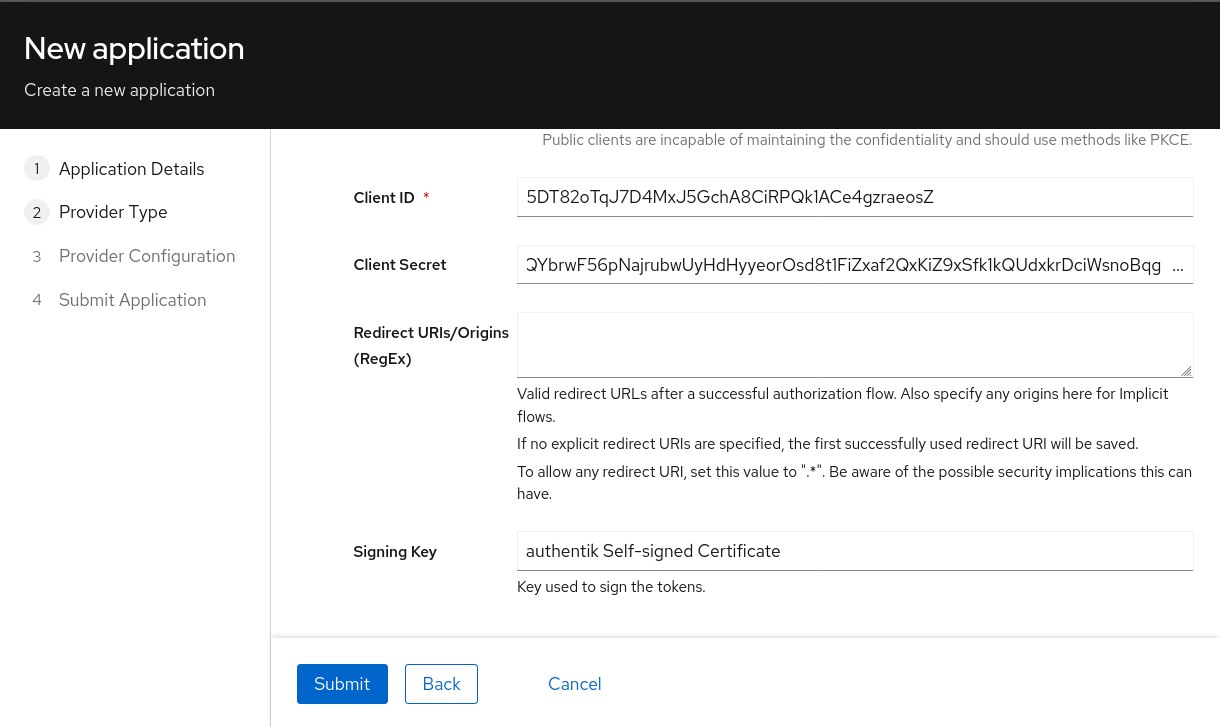Navigate to the Provider Type step
Screen dimensions: 1220x727
[113, 212]
